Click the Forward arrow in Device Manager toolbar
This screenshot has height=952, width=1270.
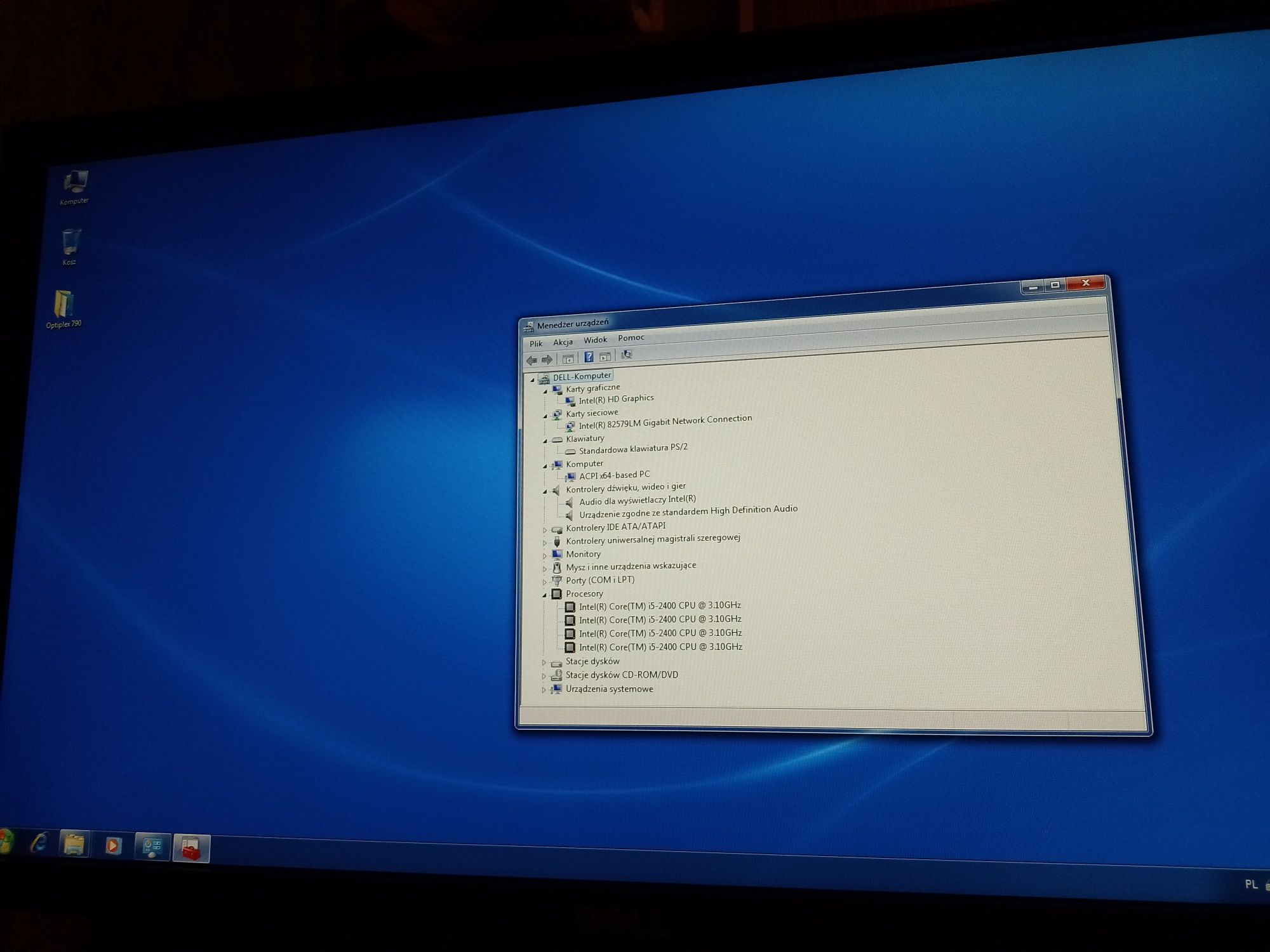(x=547, y=360)
